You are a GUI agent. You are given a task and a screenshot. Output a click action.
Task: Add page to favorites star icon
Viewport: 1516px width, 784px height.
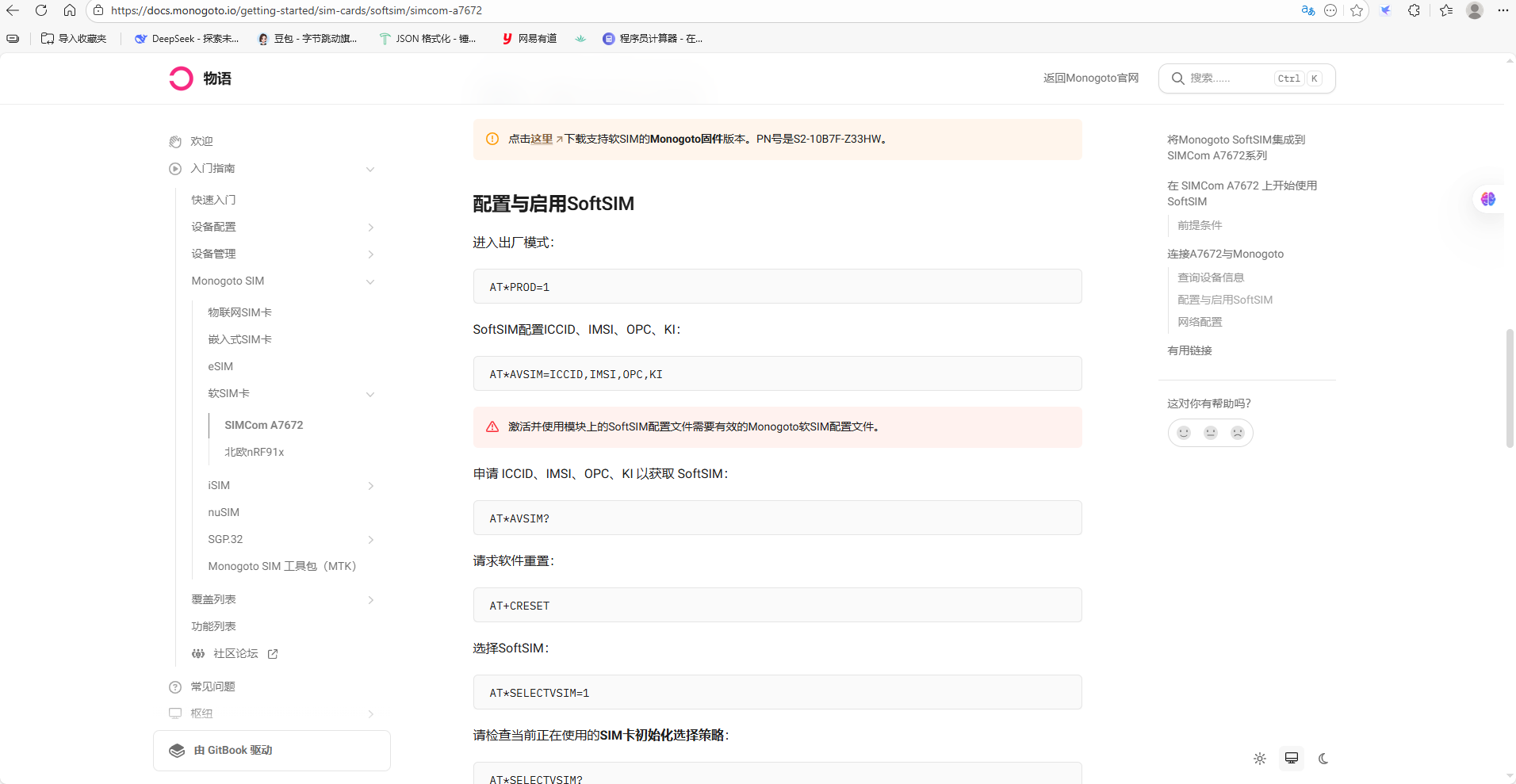[1357, 10]
